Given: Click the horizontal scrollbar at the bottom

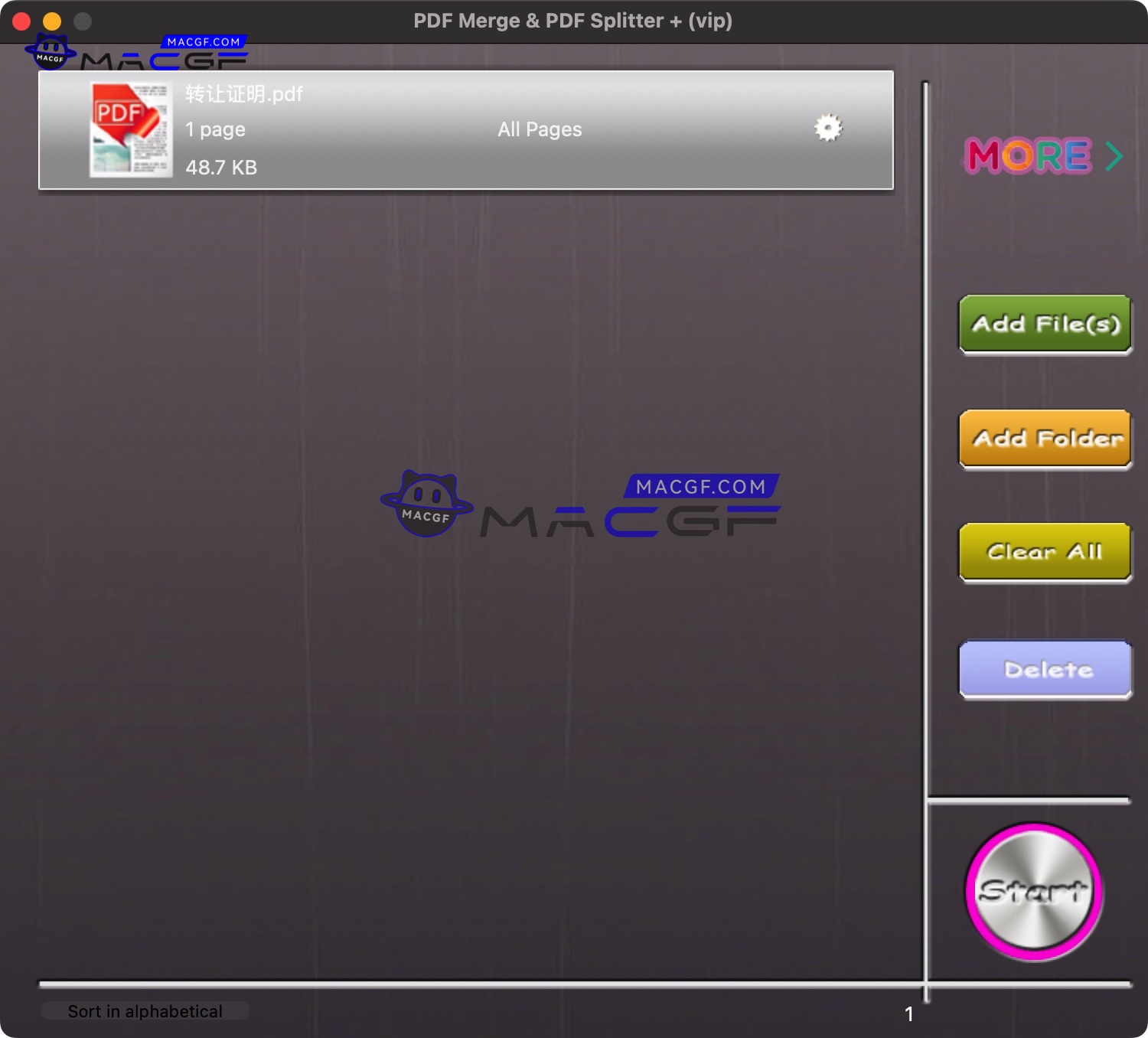Looking at the screenshot, I should pyautogui.click(x=459, y=984).
